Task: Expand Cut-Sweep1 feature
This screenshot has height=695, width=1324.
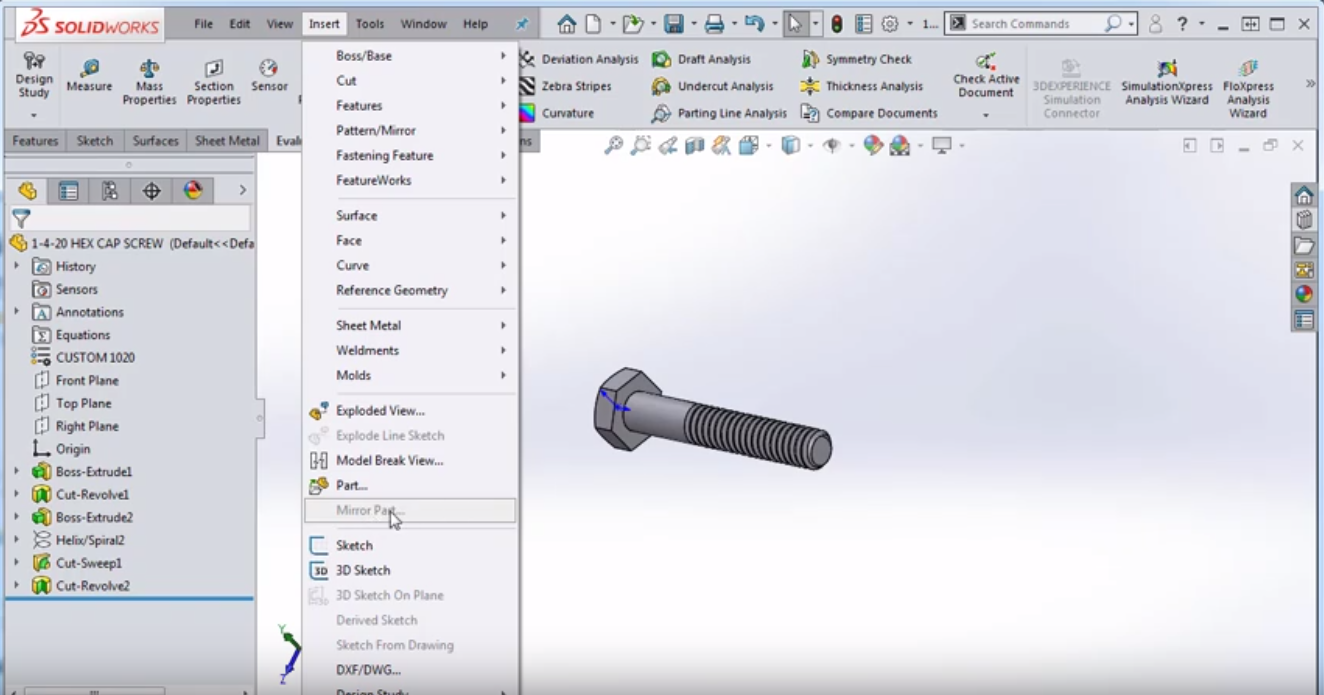Action: (16, 563)
